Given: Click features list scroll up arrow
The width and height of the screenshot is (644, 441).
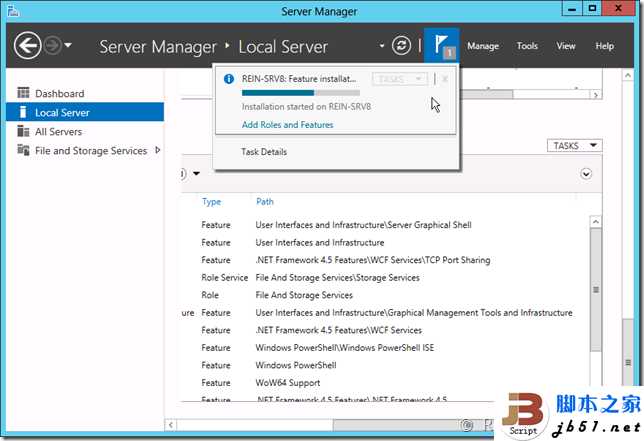Looking at the screenshot, I should point(596,222).
